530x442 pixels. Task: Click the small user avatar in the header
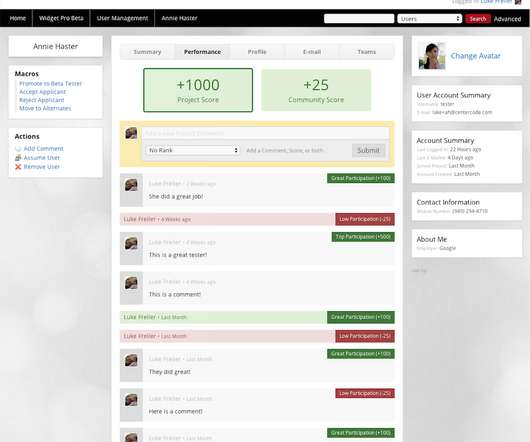tap(518, 2)
